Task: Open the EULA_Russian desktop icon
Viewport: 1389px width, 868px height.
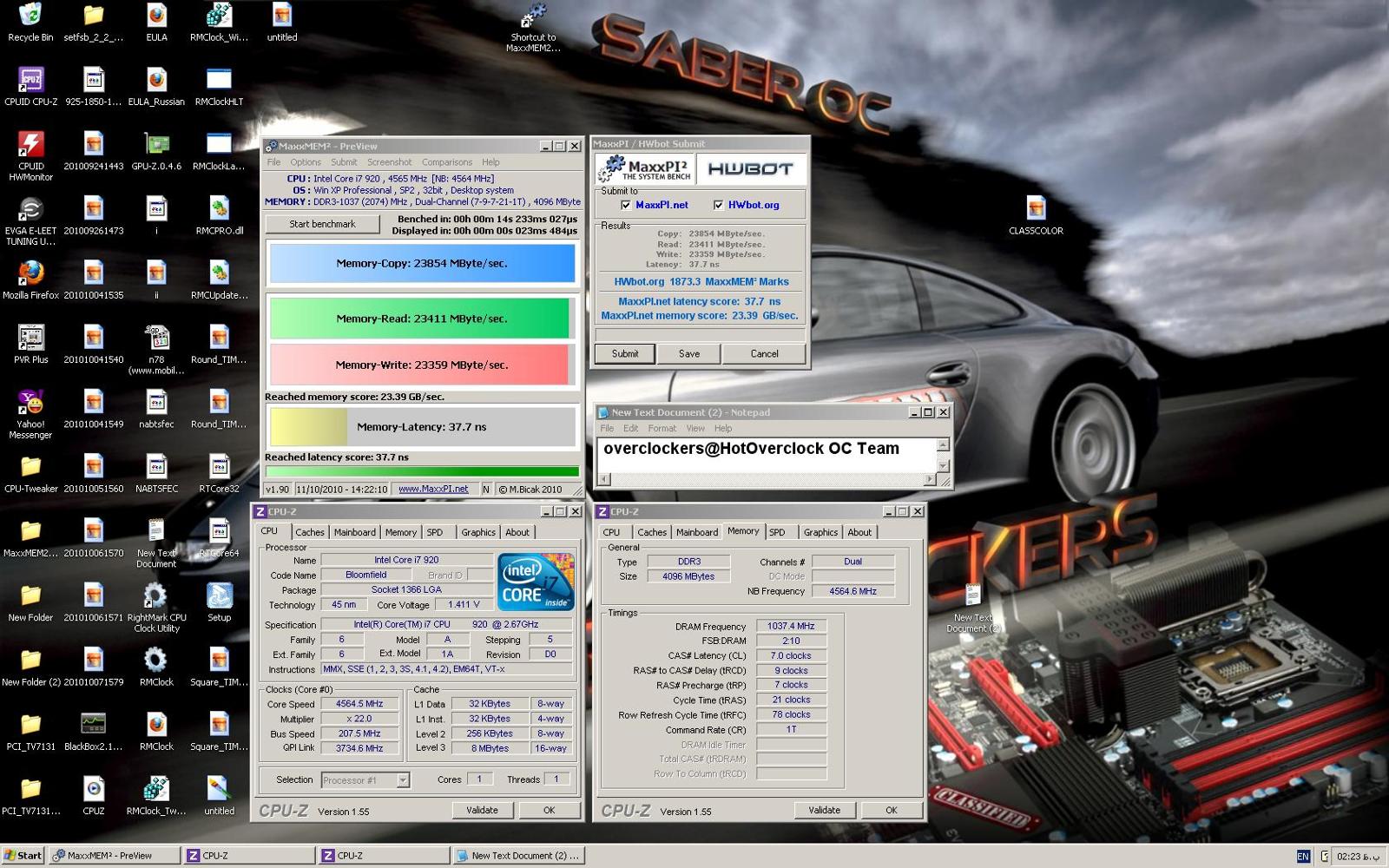Action: (x=156, y=86)
